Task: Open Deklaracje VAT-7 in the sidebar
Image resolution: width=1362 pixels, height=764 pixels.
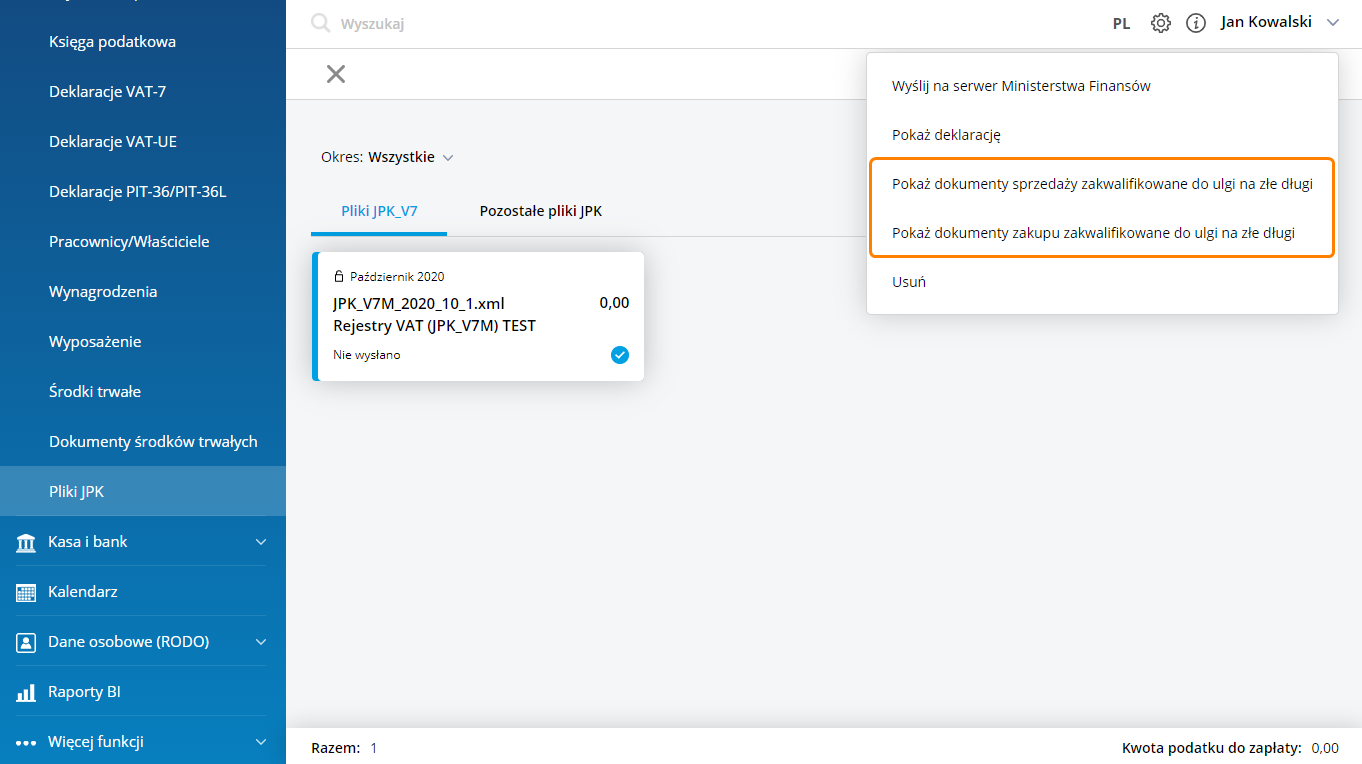Action: tap(107, 92)
